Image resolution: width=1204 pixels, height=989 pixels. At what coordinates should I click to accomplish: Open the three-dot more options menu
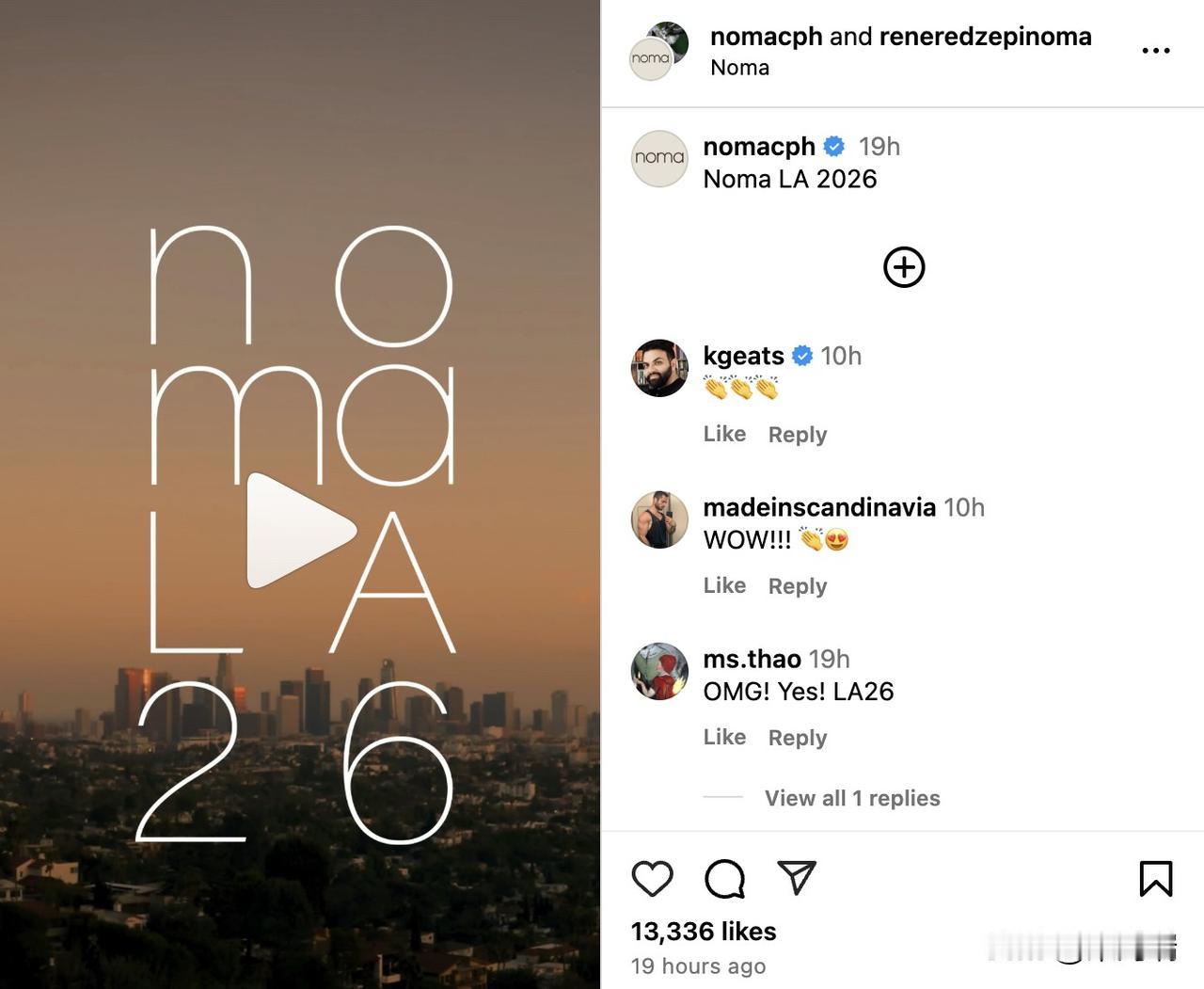tap(1156, 51)
